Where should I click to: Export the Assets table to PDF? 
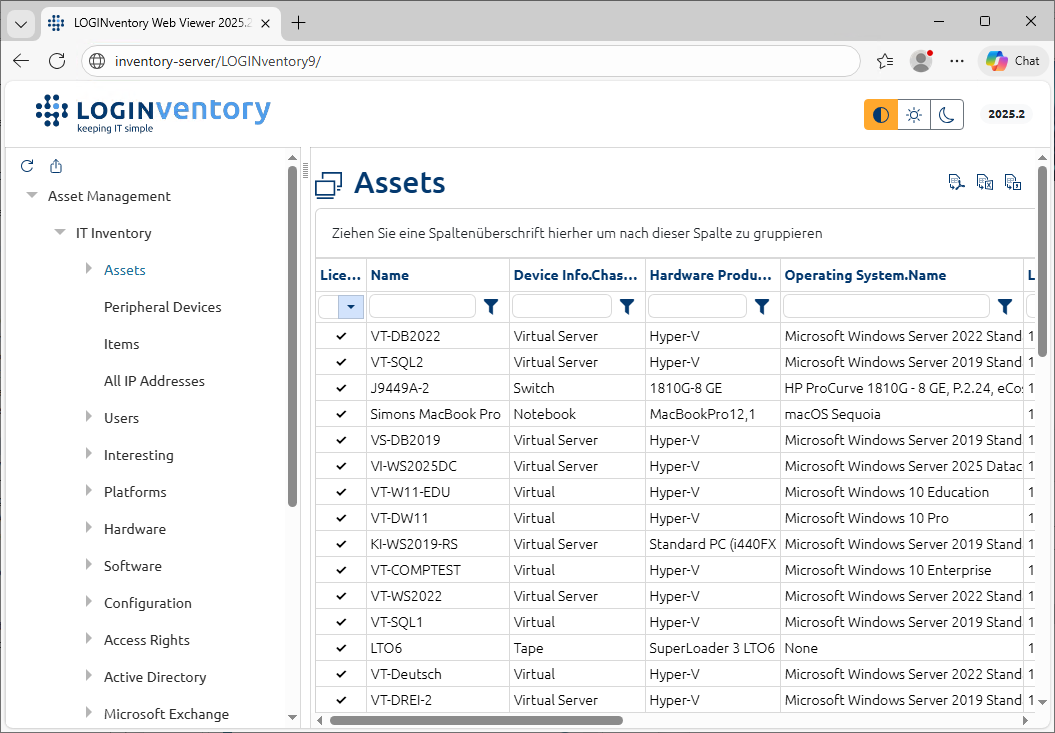(956, 182)
